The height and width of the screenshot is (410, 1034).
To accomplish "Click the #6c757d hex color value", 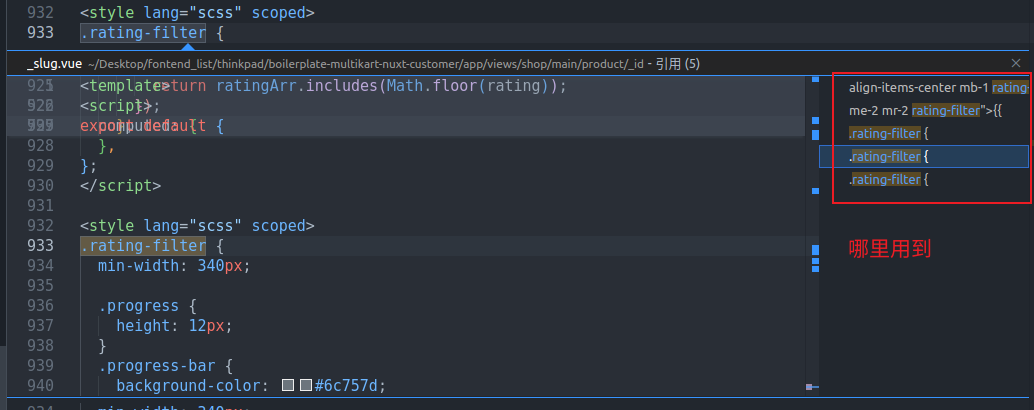I will [349, 386].
